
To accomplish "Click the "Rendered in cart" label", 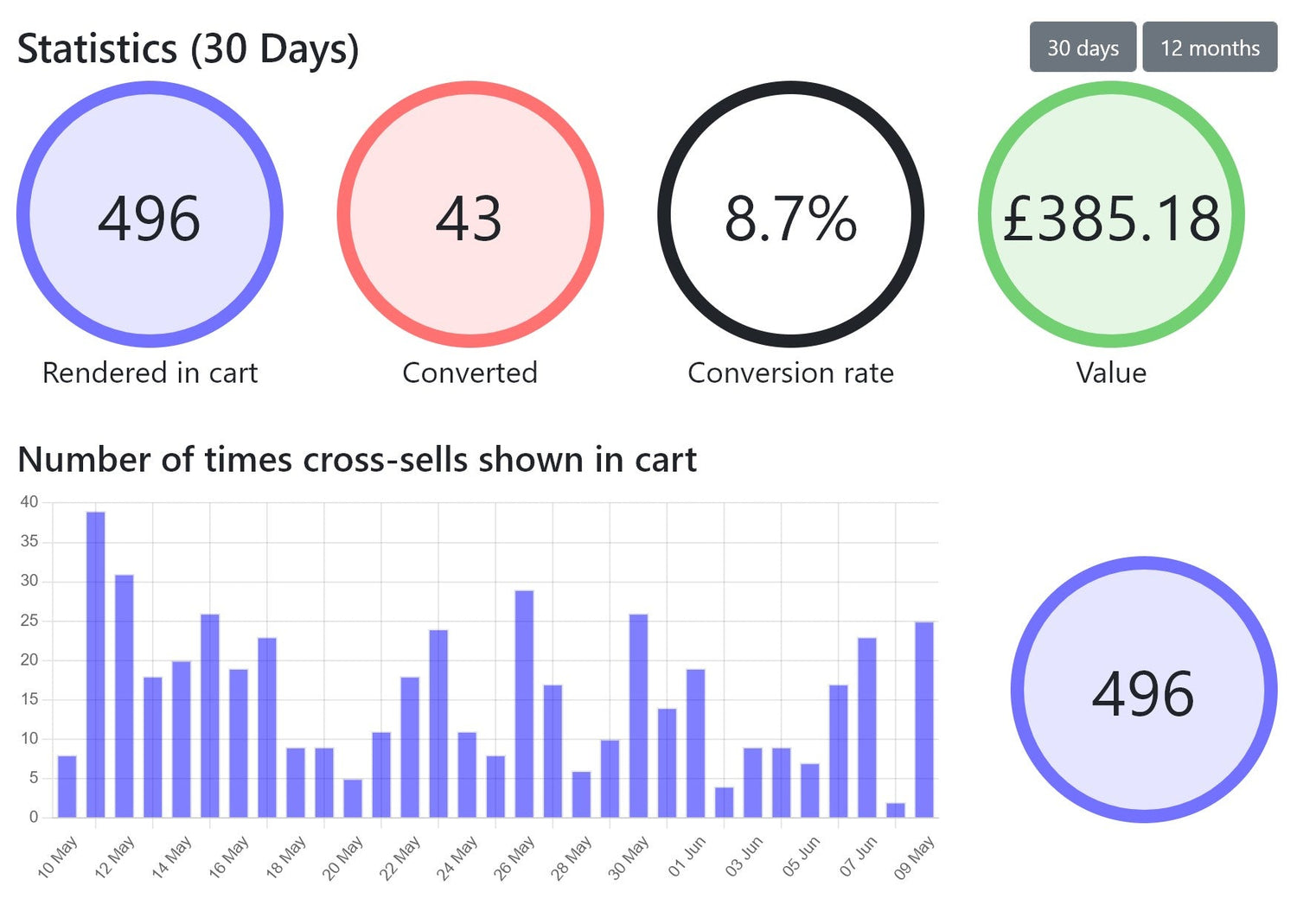I will (x=150, y=373).
